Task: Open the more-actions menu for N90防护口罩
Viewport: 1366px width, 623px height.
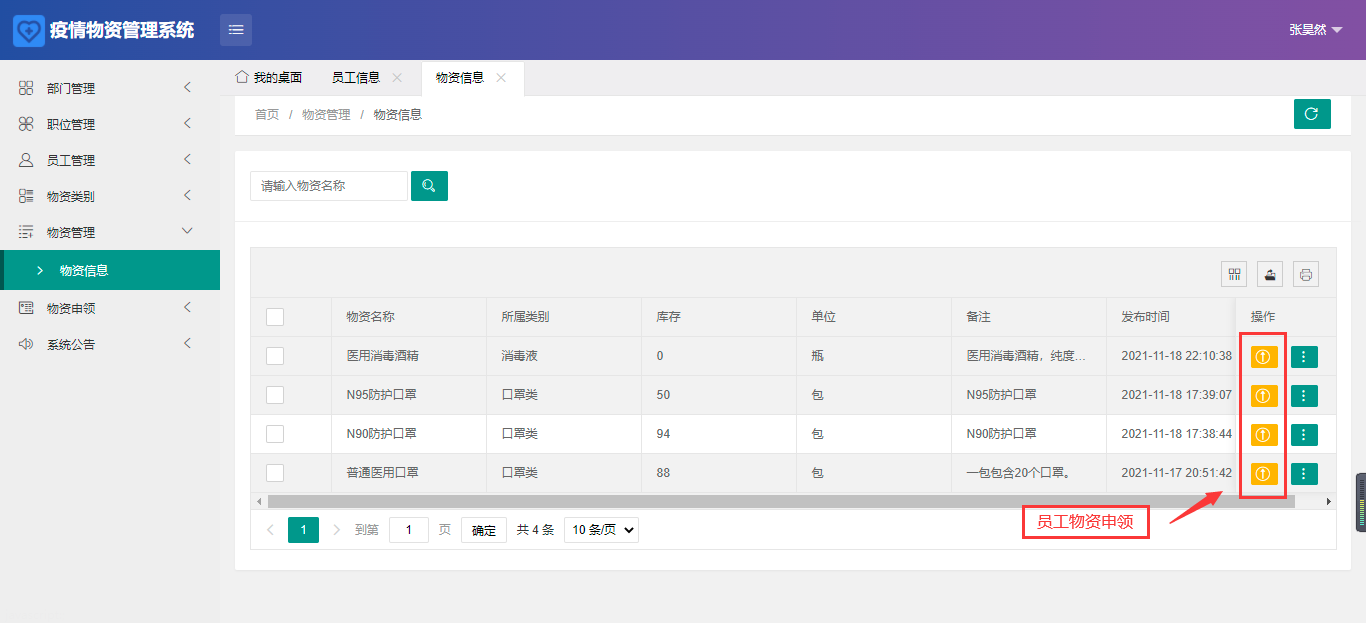Action: [1304, 435]
